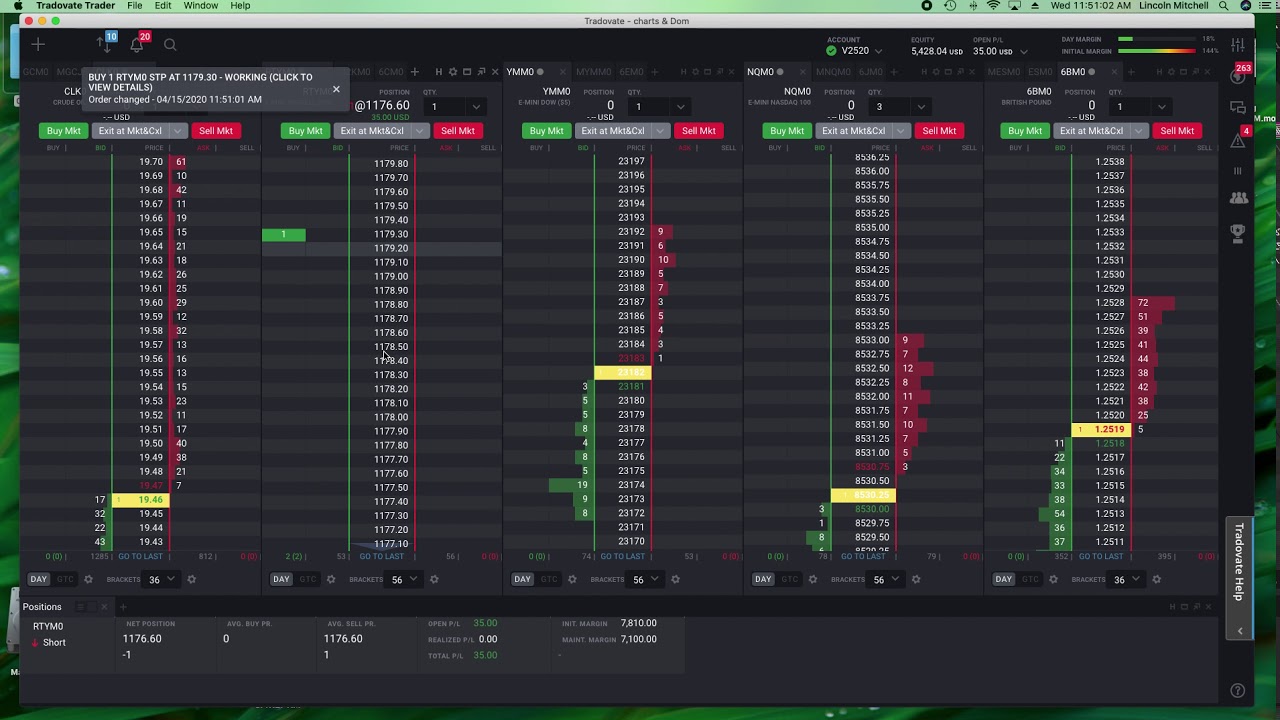Open the sidebar icon with badge 263

click(x=1238, y=76)
